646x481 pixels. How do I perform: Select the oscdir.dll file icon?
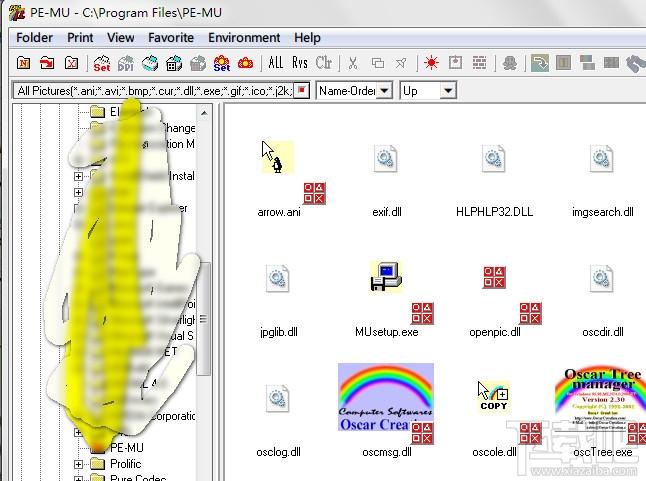point(602,278)
